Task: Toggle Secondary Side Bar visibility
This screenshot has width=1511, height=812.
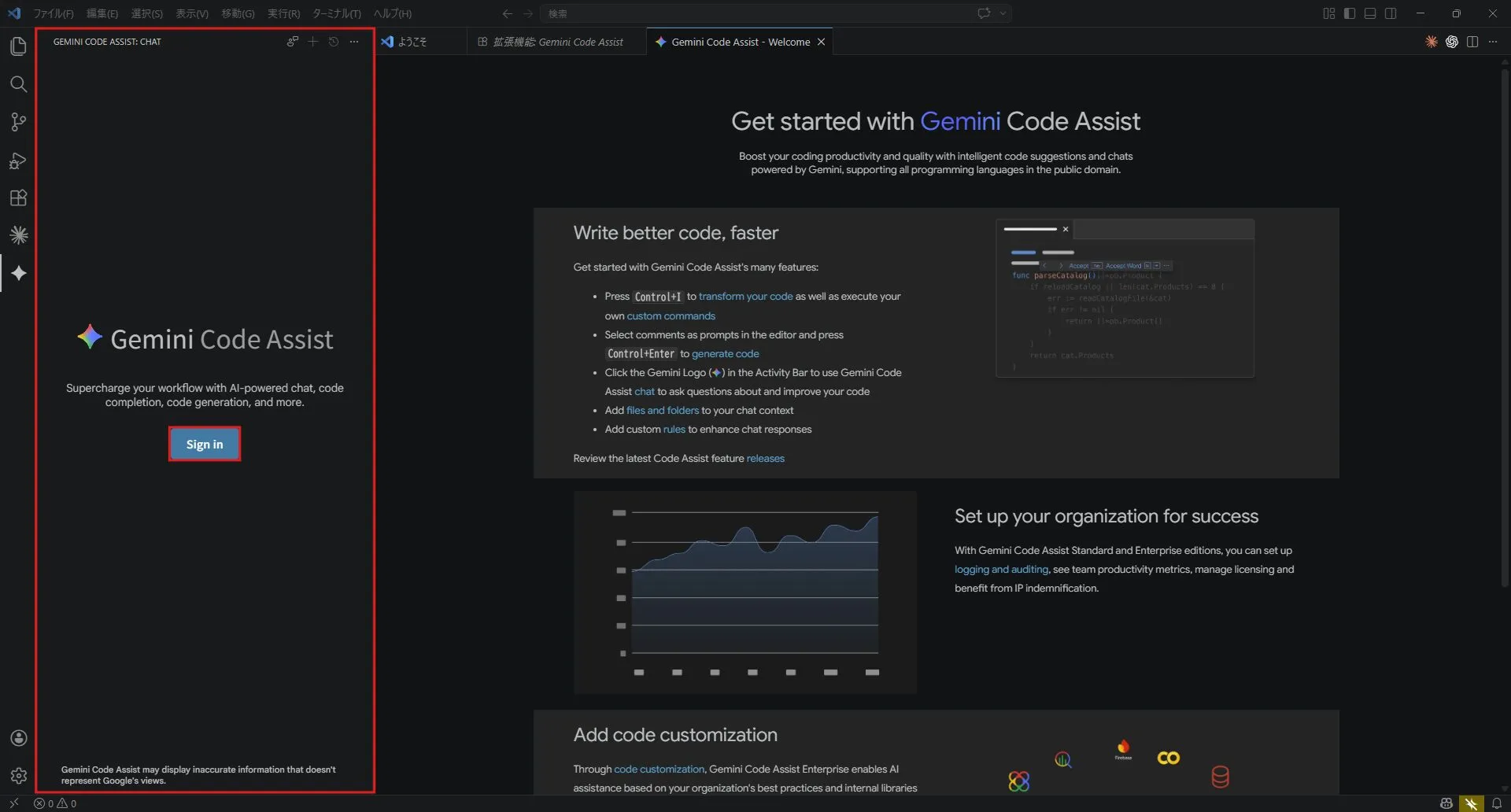Action: (1391, 13)
